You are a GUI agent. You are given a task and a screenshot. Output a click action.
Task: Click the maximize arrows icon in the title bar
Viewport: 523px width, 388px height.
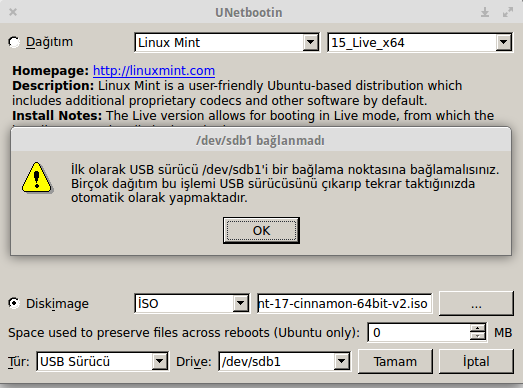(x=508, y=13)
